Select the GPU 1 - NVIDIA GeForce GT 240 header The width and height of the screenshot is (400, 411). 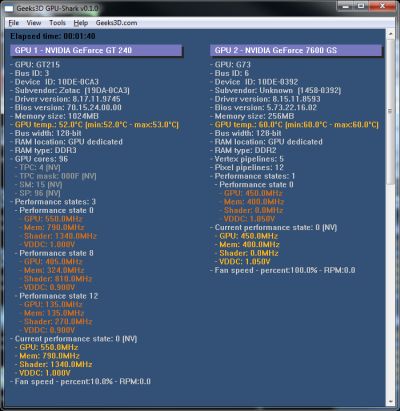(96, 50)
